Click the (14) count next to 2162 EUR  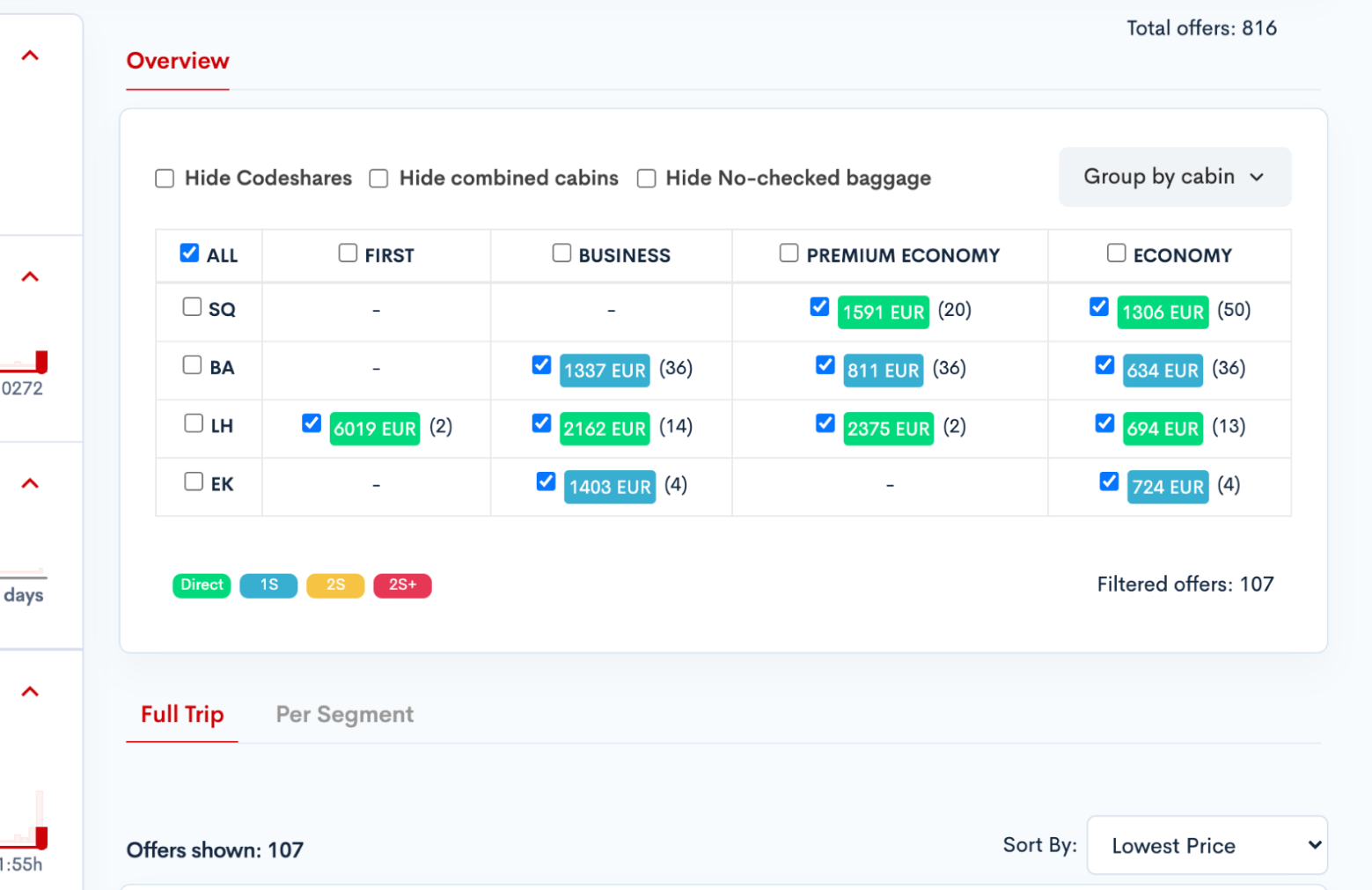[676, 427]
